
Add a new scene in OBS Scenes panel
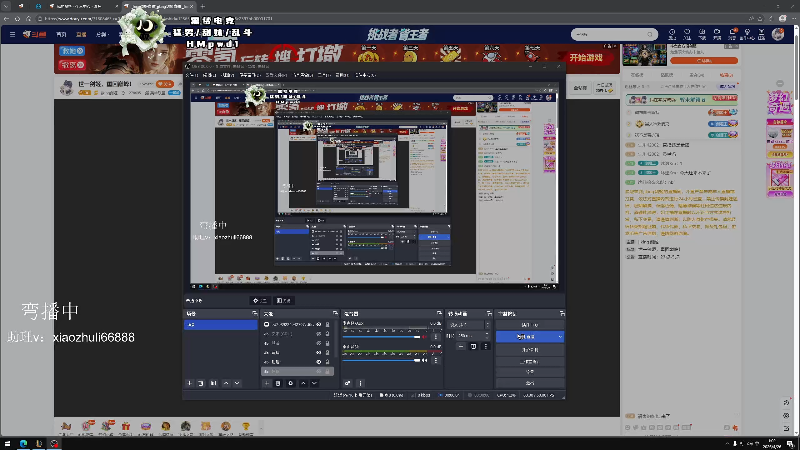(x=189, y=383)
